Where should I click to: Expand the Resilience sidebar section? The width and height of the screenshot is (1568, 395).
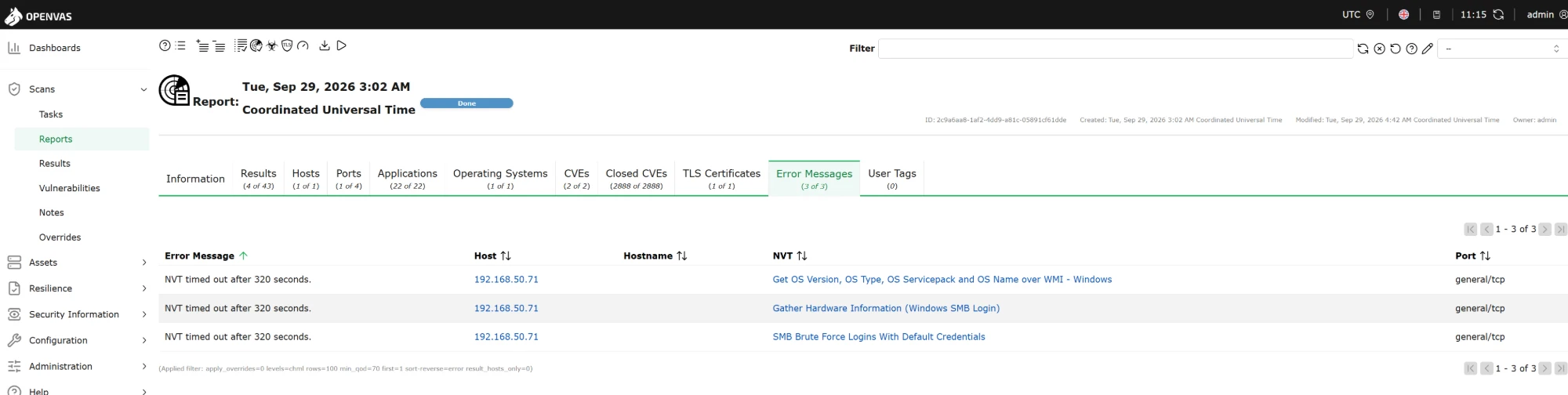(x=143, y=288)
